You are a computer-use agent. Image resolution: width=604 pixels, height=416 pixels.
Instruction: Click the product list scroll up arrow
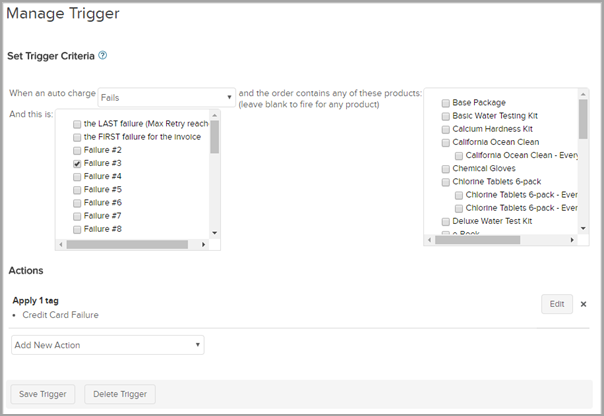click(x=583, y=94)
